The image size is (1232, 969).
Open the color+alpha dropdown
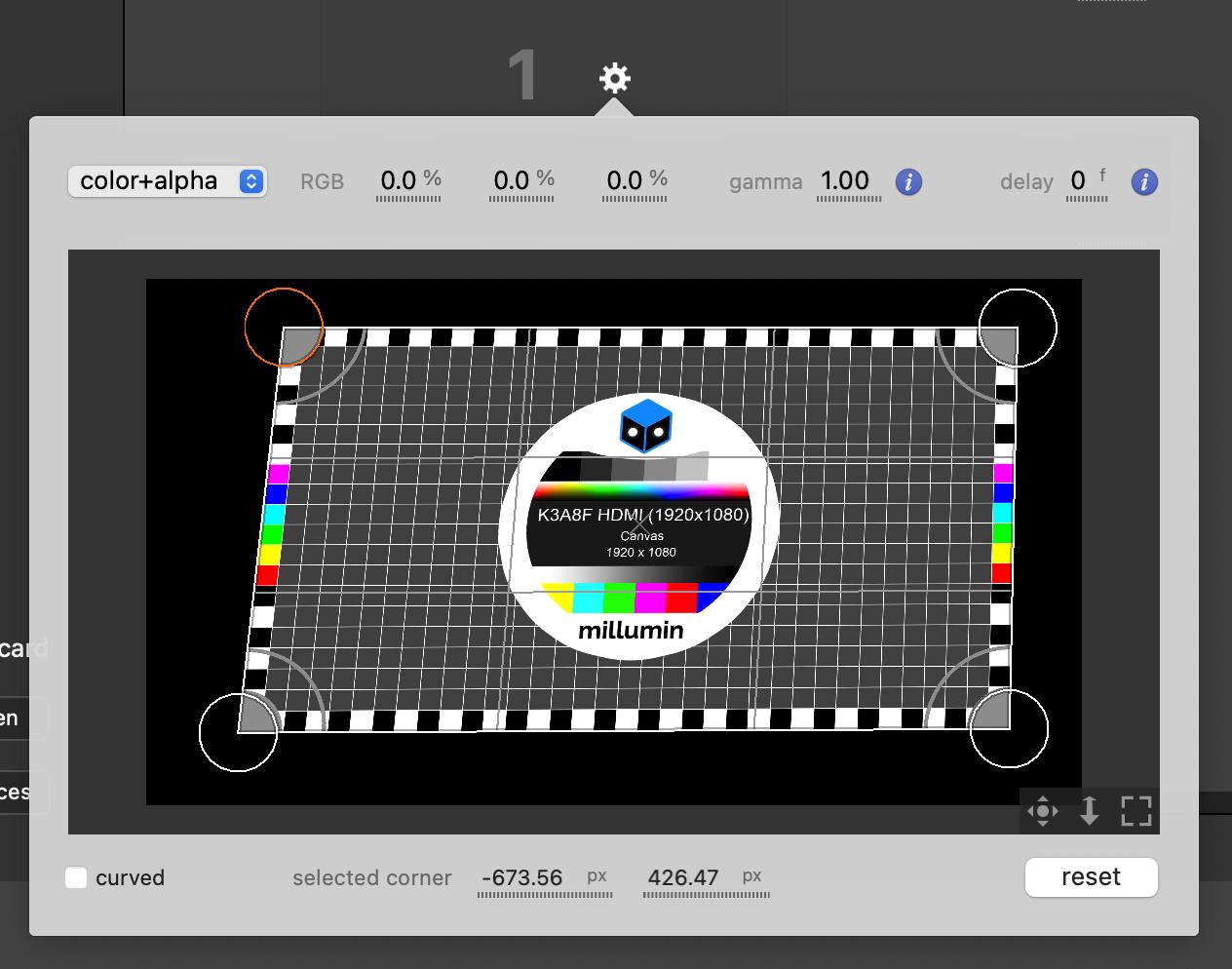pyautogui.click(x=167, y=181)
